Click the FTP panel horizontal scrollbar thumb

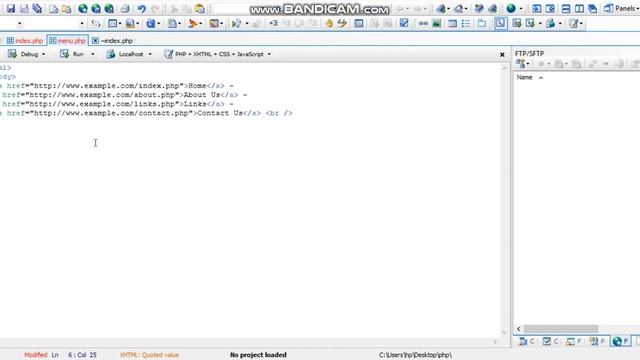(561, 329)
